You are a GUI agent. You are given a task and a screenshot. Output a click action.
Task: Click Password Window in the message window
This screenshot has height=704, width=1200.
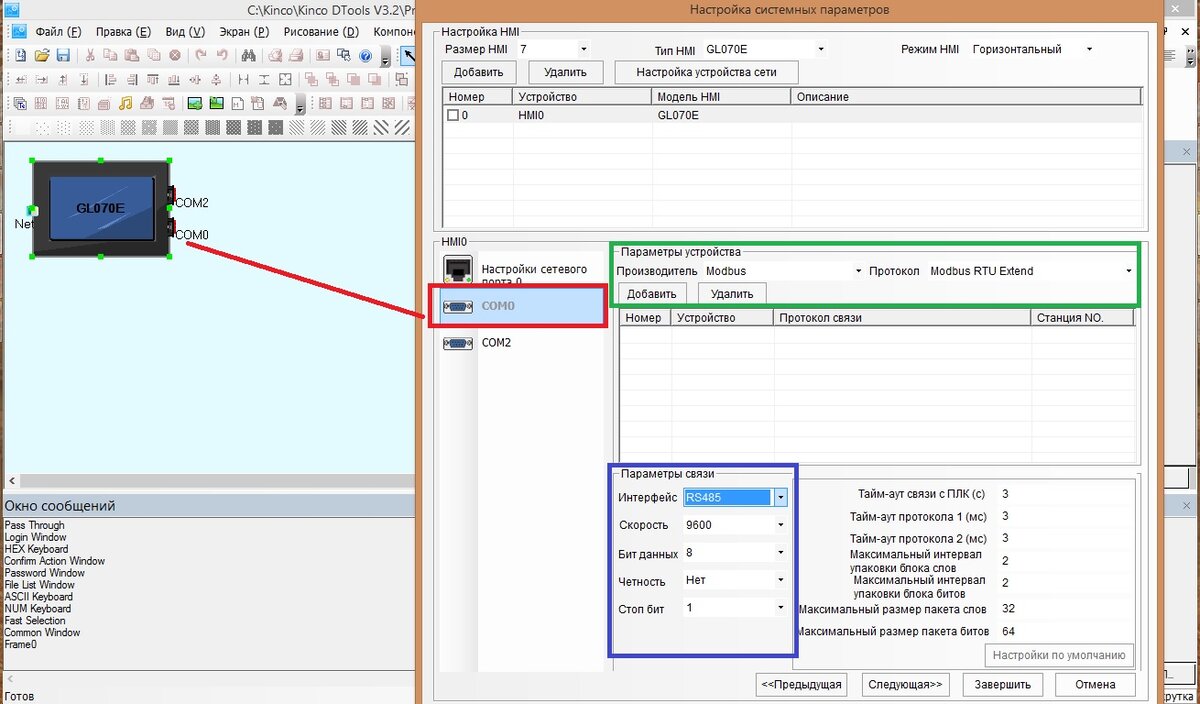(x=44, y=573)
